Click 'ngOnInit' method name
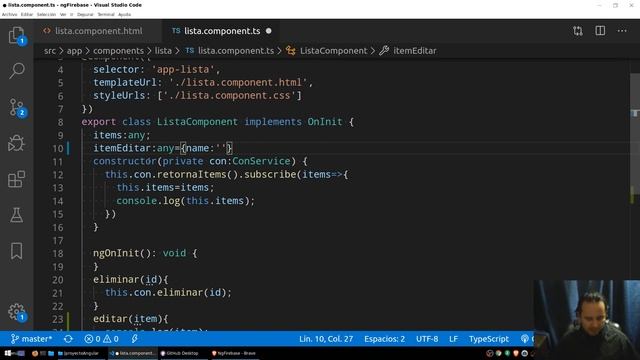This screenshot has width=640, height=360. click(116, 253)
